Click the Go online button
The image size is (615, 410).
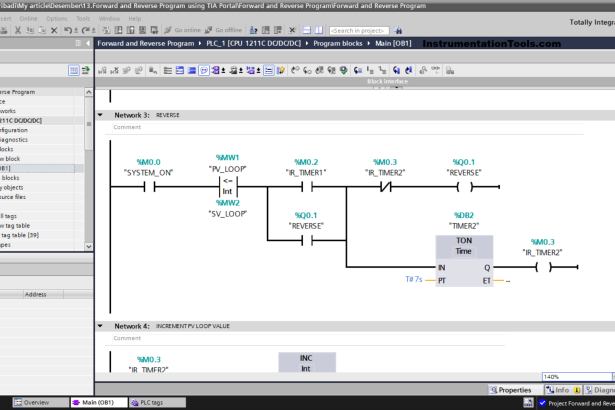[182, 30]
